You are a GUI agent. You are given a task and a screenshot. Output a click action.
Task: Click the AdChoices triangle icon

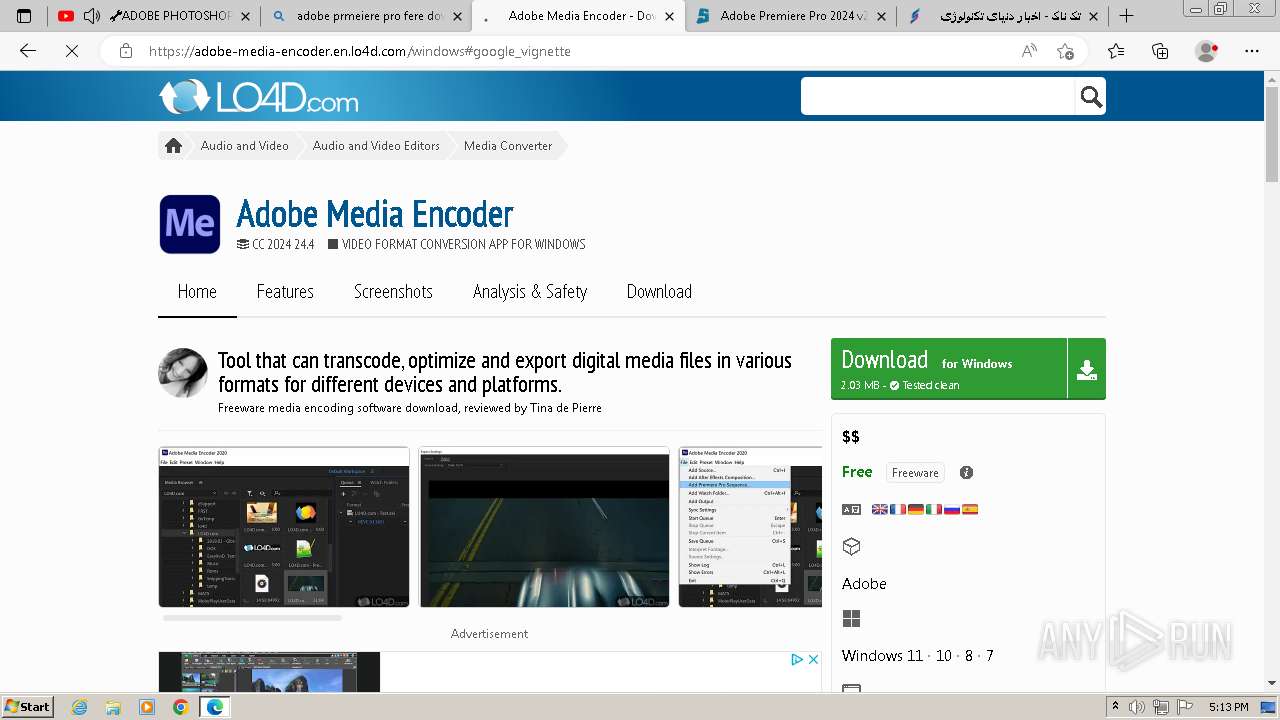(798, 659)
